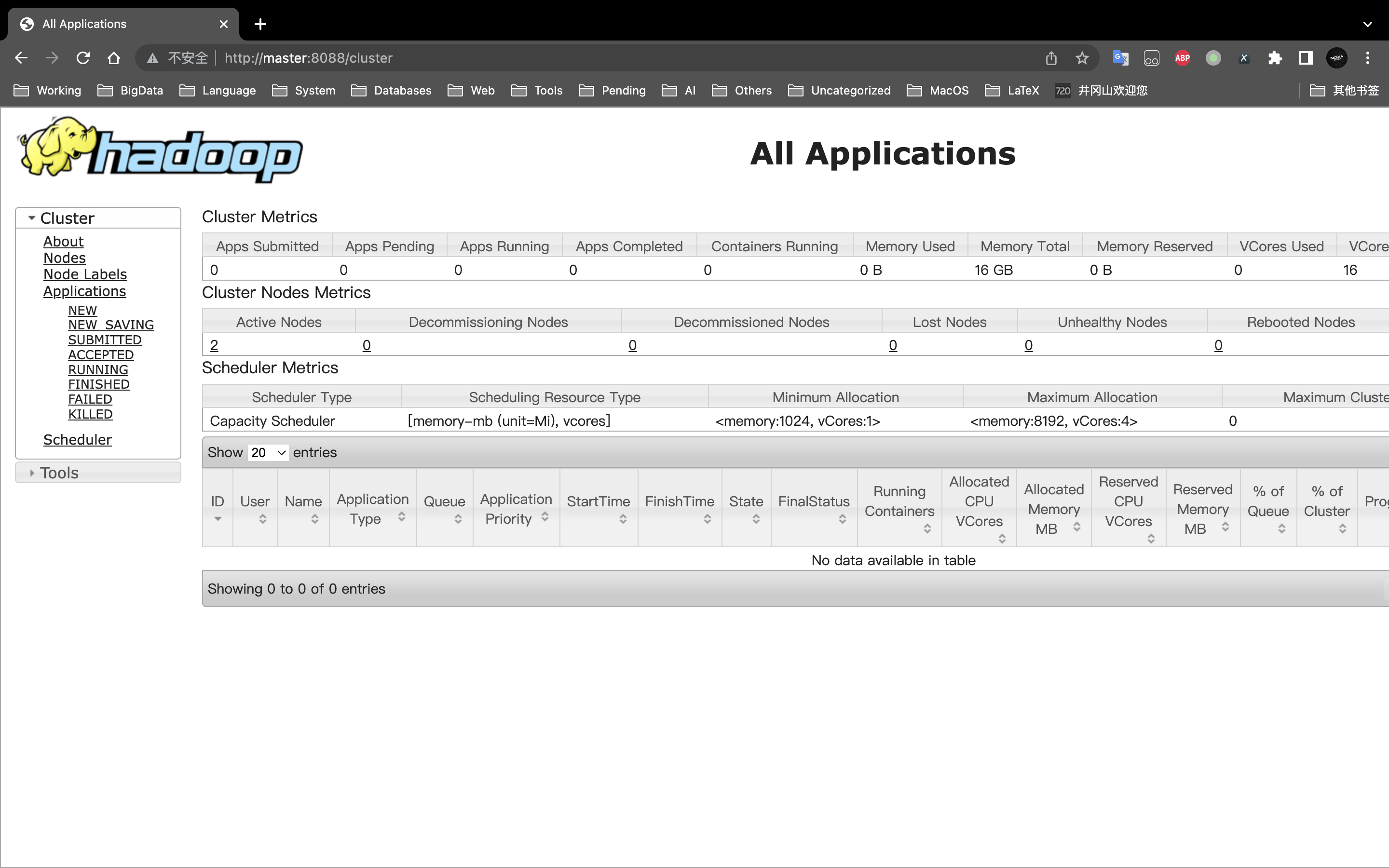Open the Node Labels page
Viewport: 1389px width, 868px height.
tap(85, 274)
